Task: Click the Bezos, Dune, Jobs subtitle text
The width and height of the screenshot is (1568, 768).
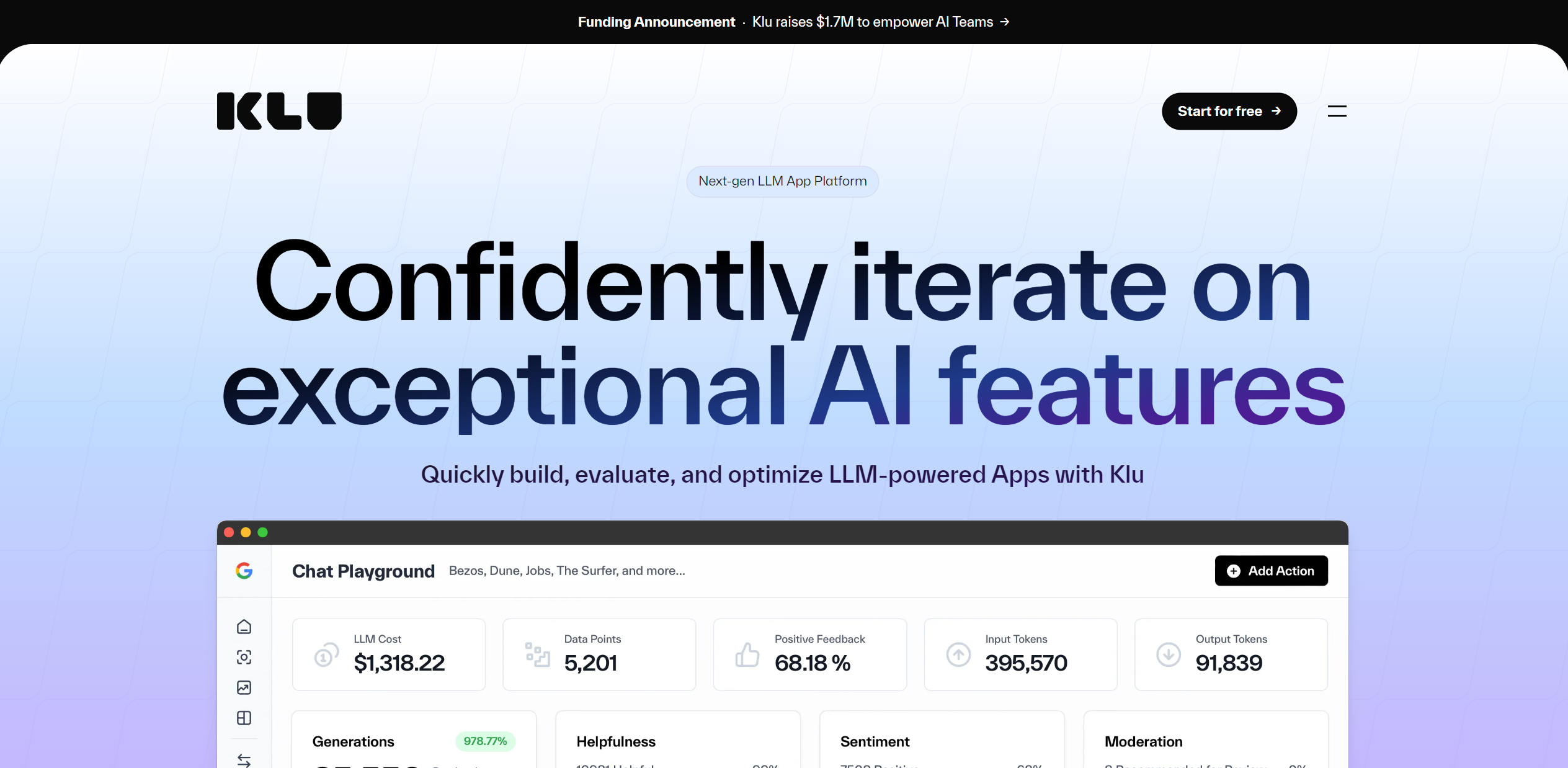Action: point(567,571)
